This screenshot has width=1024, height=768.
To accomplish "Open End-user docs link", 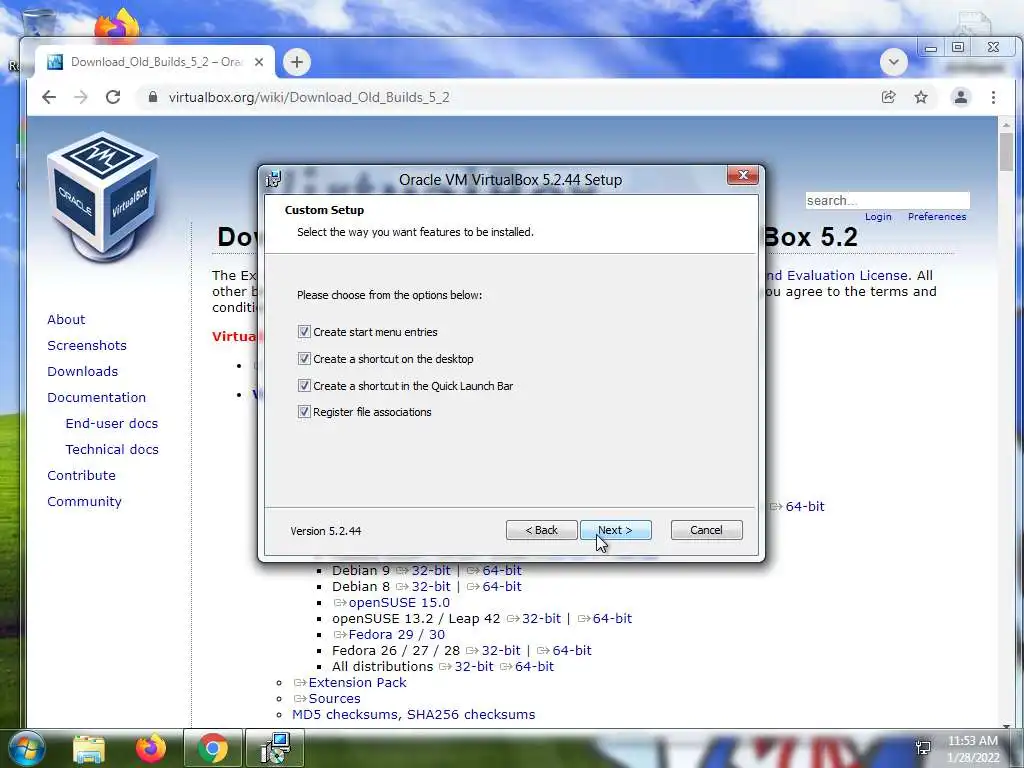I will pyautogui.click(x=112, y=423).
